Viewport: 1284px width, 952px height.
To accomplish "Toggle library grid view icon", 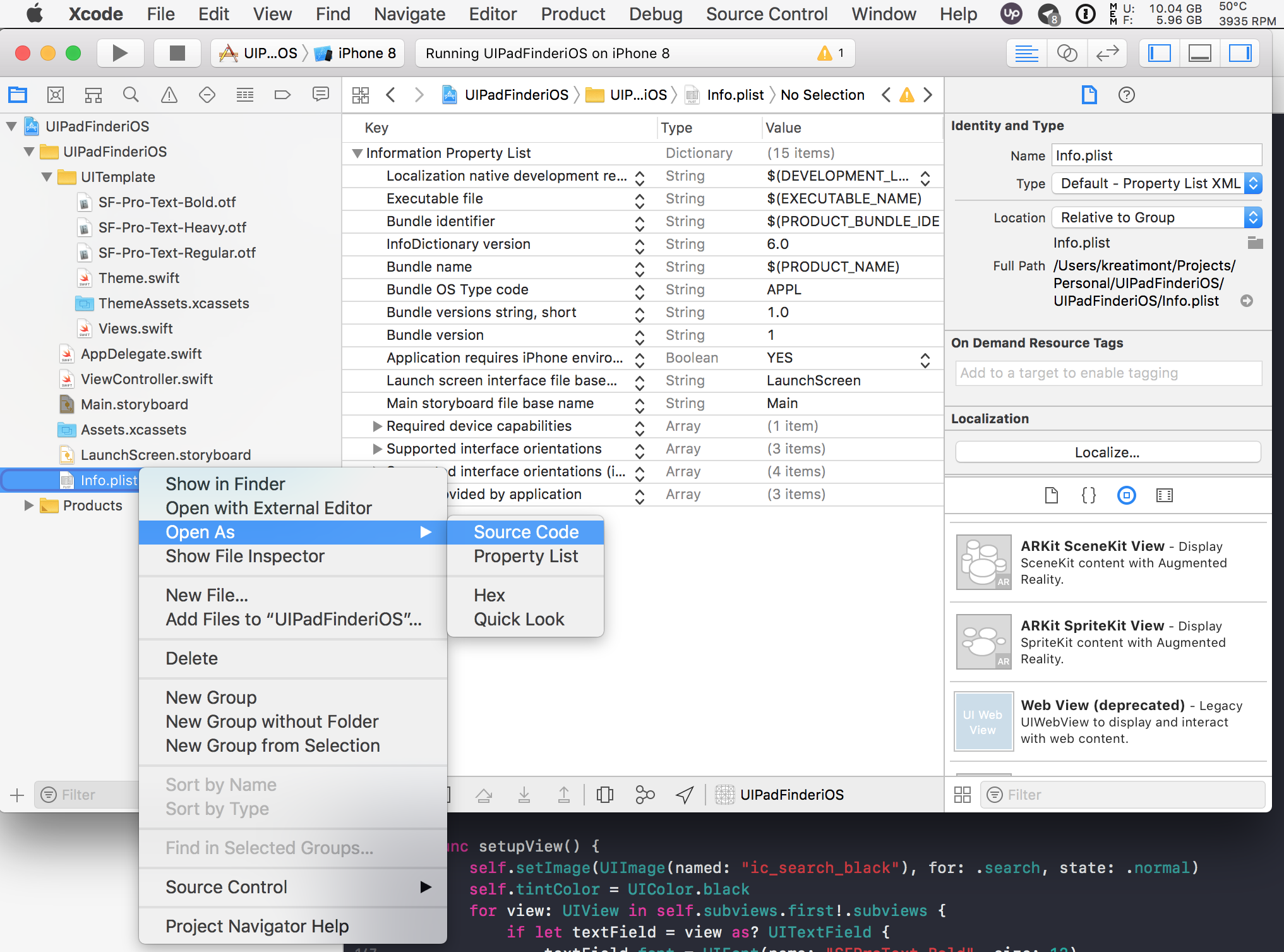I will pos(963,795).
